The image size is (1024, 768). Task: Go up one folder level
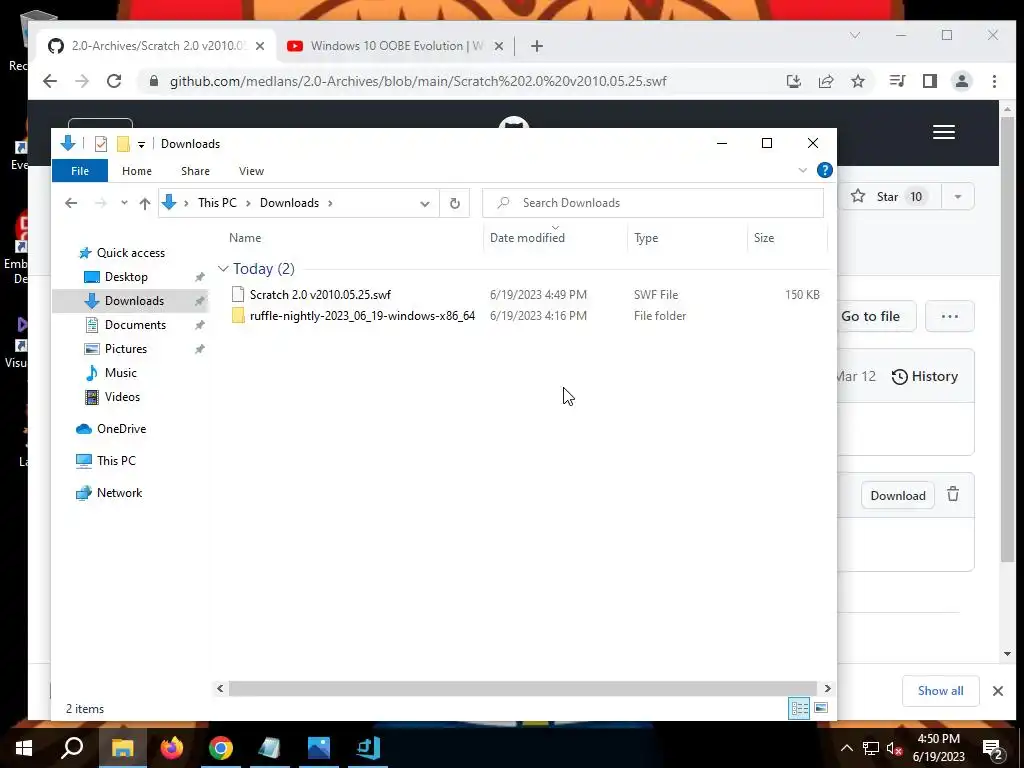(x=145, y=203)
